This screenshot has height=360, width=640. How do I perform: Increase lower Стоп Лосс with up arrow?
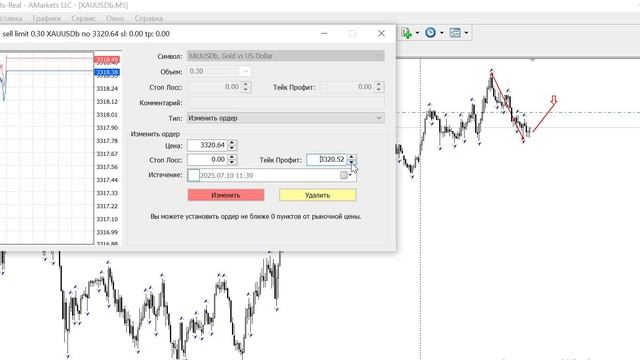[232, 157]
